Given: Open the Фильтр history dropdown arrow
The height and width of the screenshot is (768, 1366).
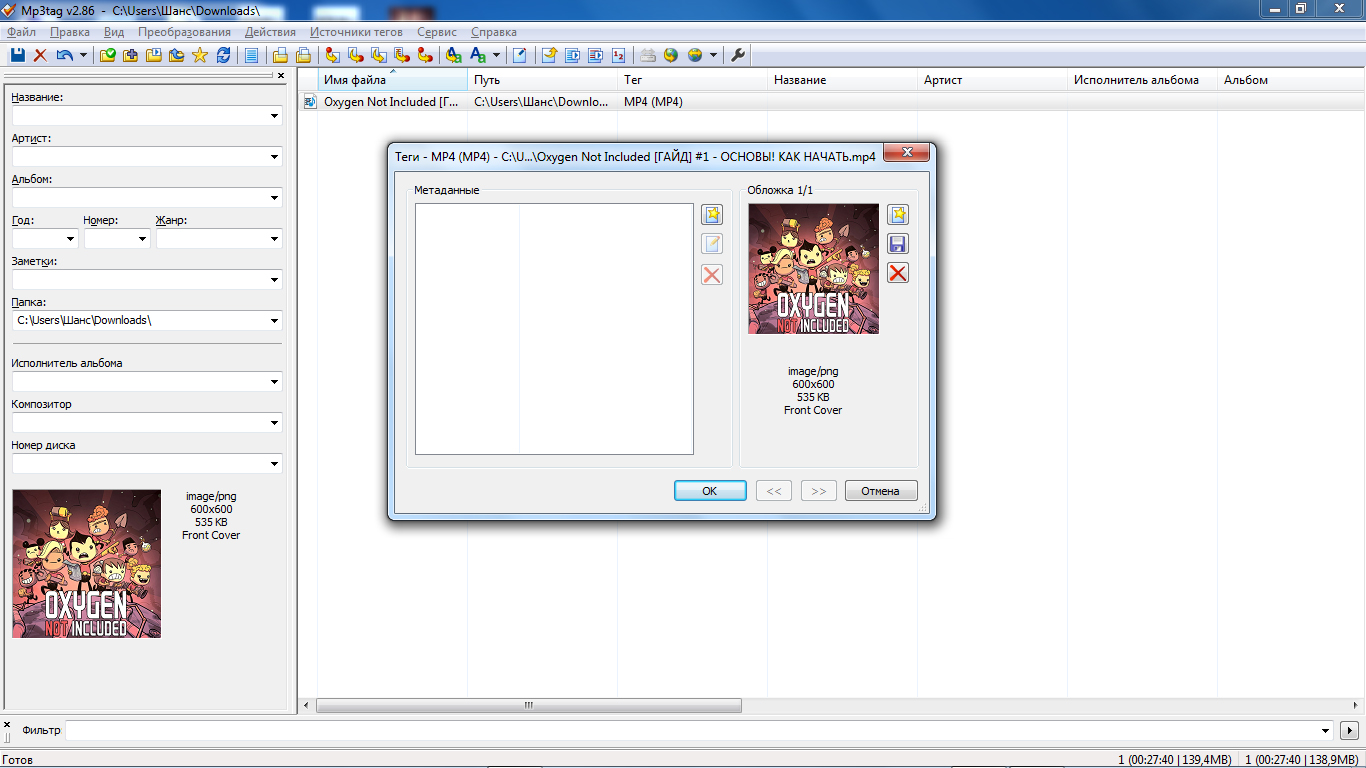Looking at the screenshot, I should click(1326, 731).
